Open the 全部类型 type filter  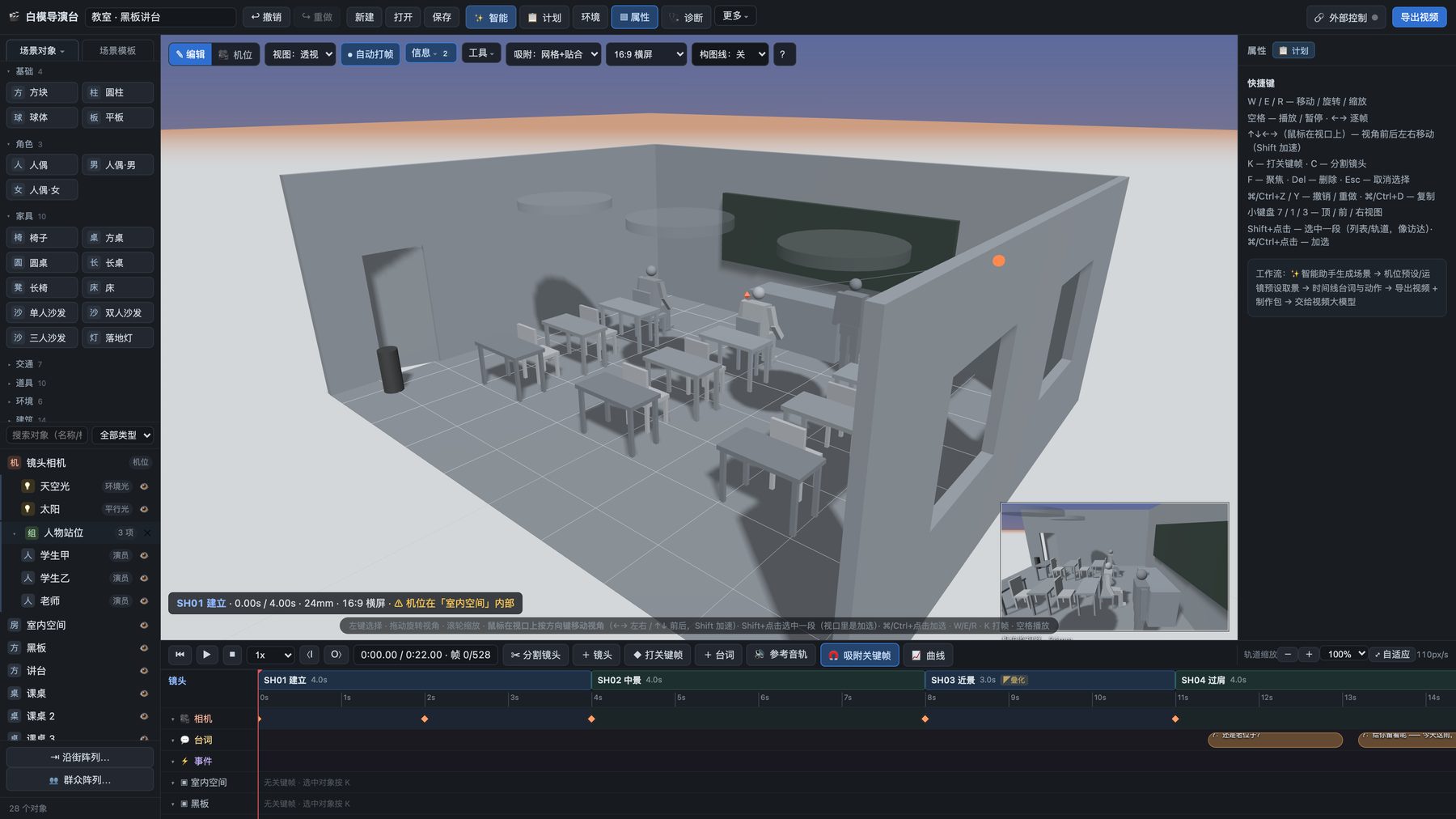pos(123,435)
